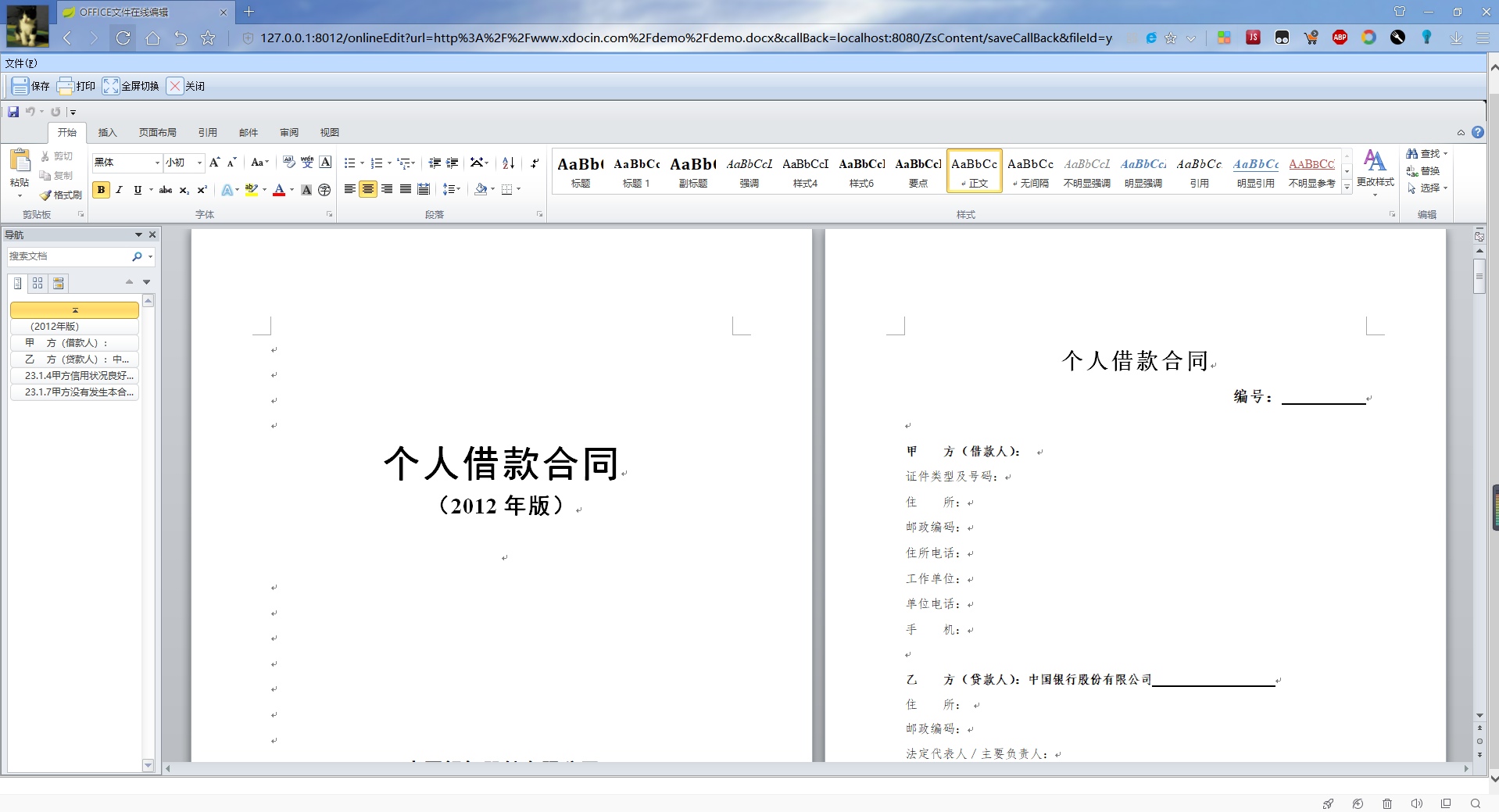This screenshot has width=1499, height=812.
Task: Open the font size dropdown 小初
Action: (199, 163)
